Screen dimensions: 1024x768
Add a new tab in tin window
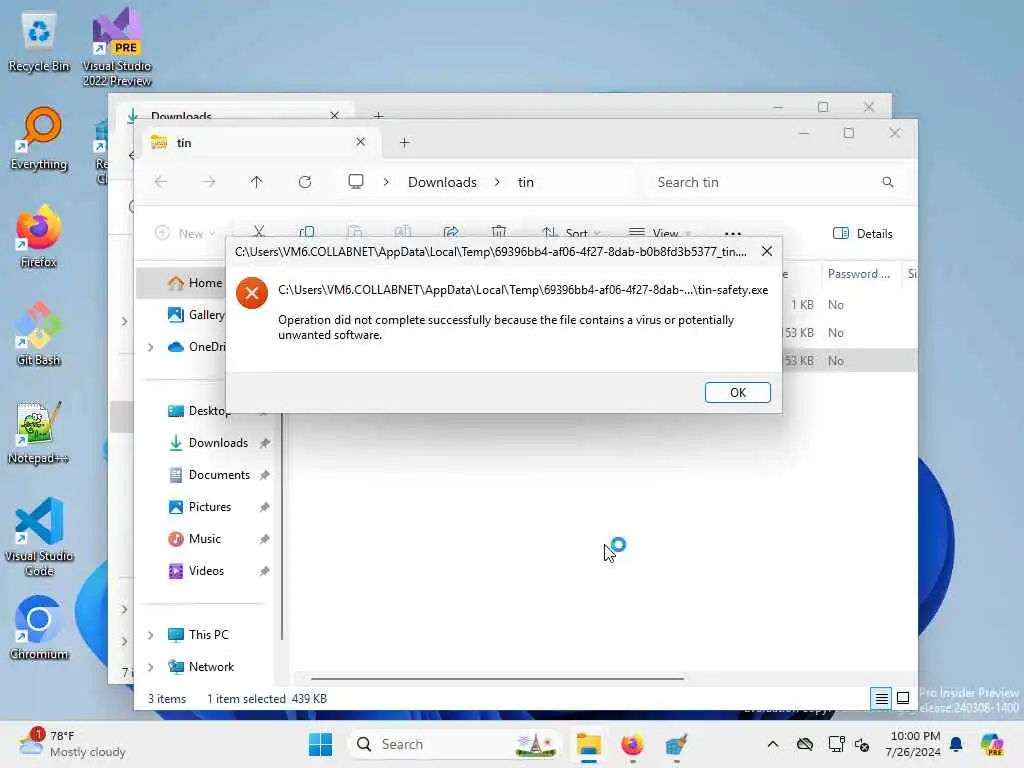click(x=404, y=142)
